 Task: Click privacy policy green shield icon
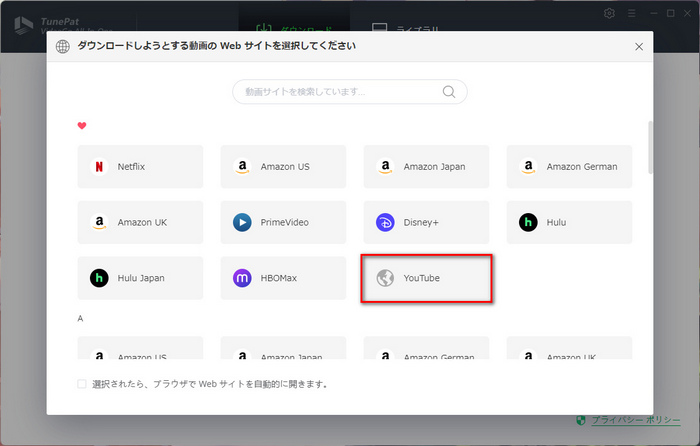pyautogui.click(x=580, y=420)
